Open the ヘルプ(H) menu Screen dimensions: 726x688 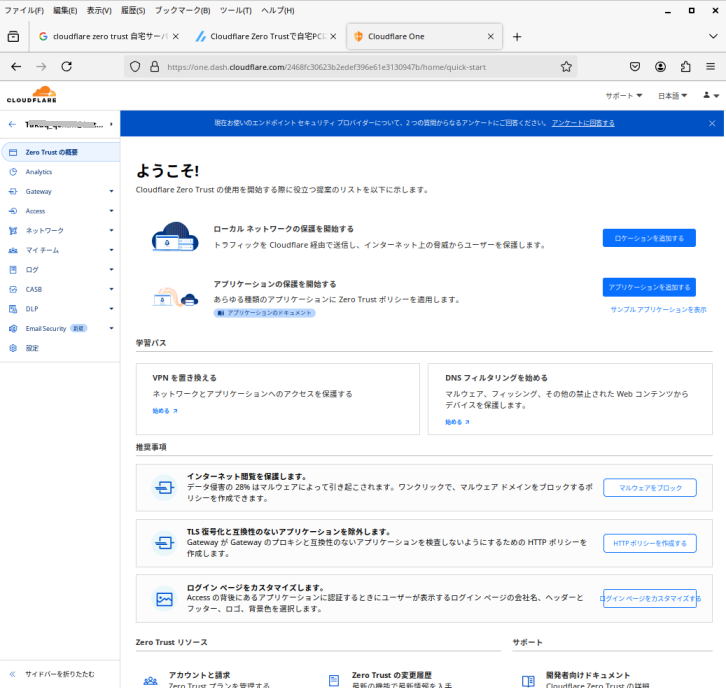[277, 10]
